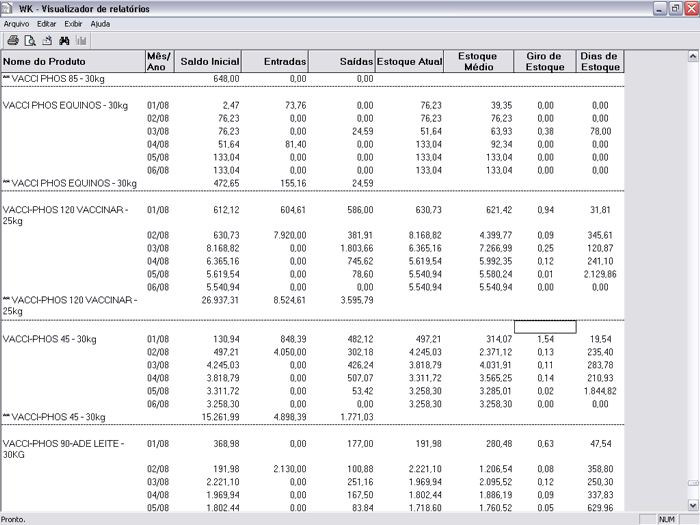
Task: Open the Editar menu
Action: (x=46, y=22)
